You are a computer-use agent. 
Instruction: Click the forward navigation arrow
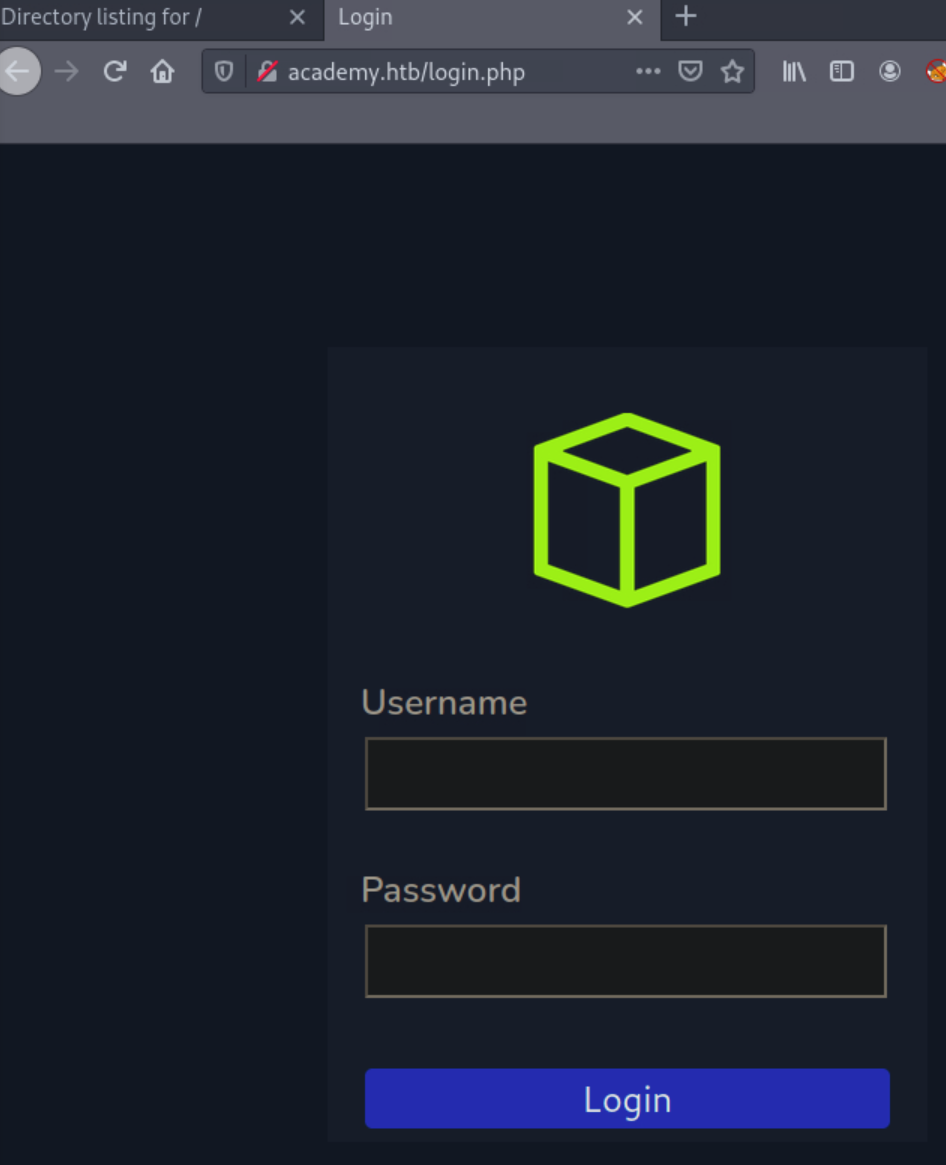67,71
